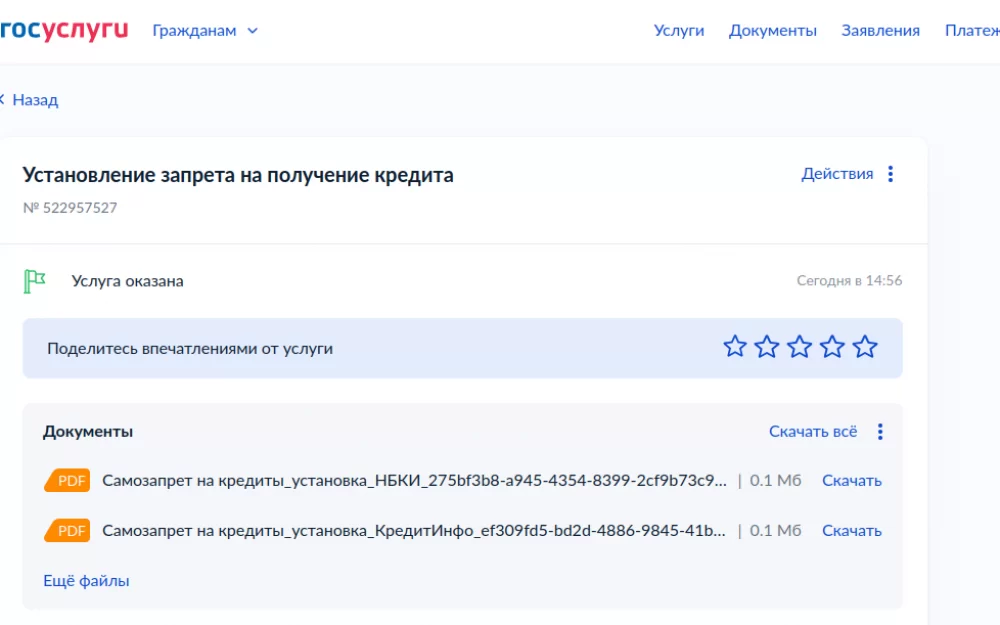
Task: Click the PDF icon for the НБКИ document
Action: (x=66, y=480)
